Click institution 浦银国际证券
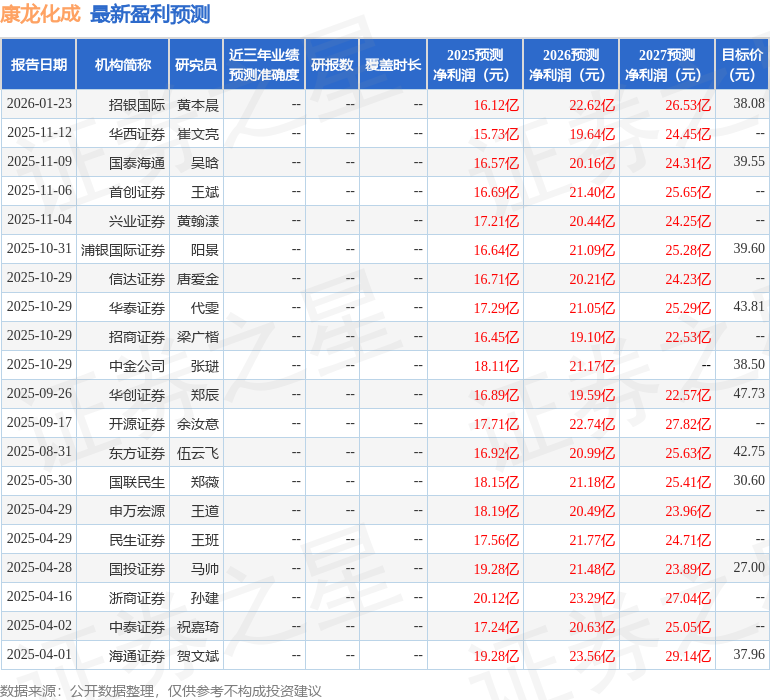770x700 pixels. tap(123, 250)
